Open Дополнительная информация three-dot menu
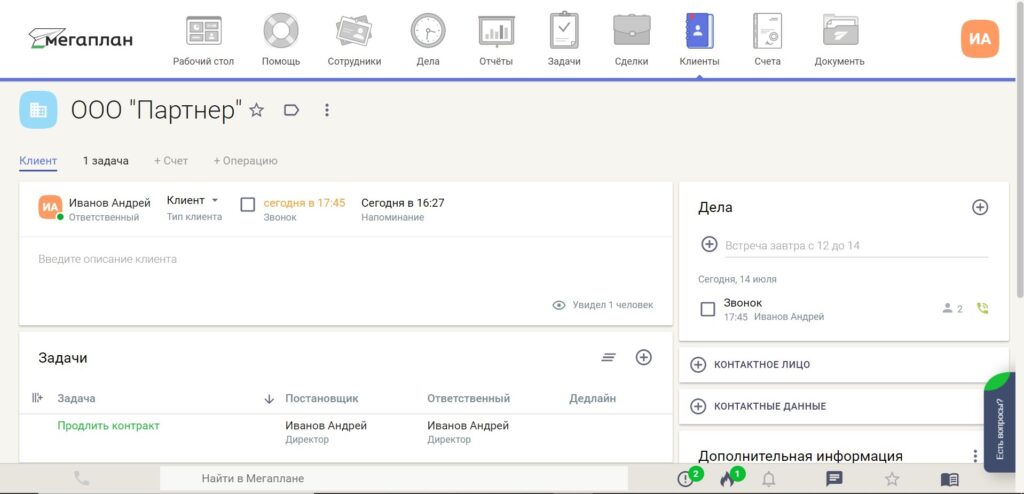 (975, 455)
